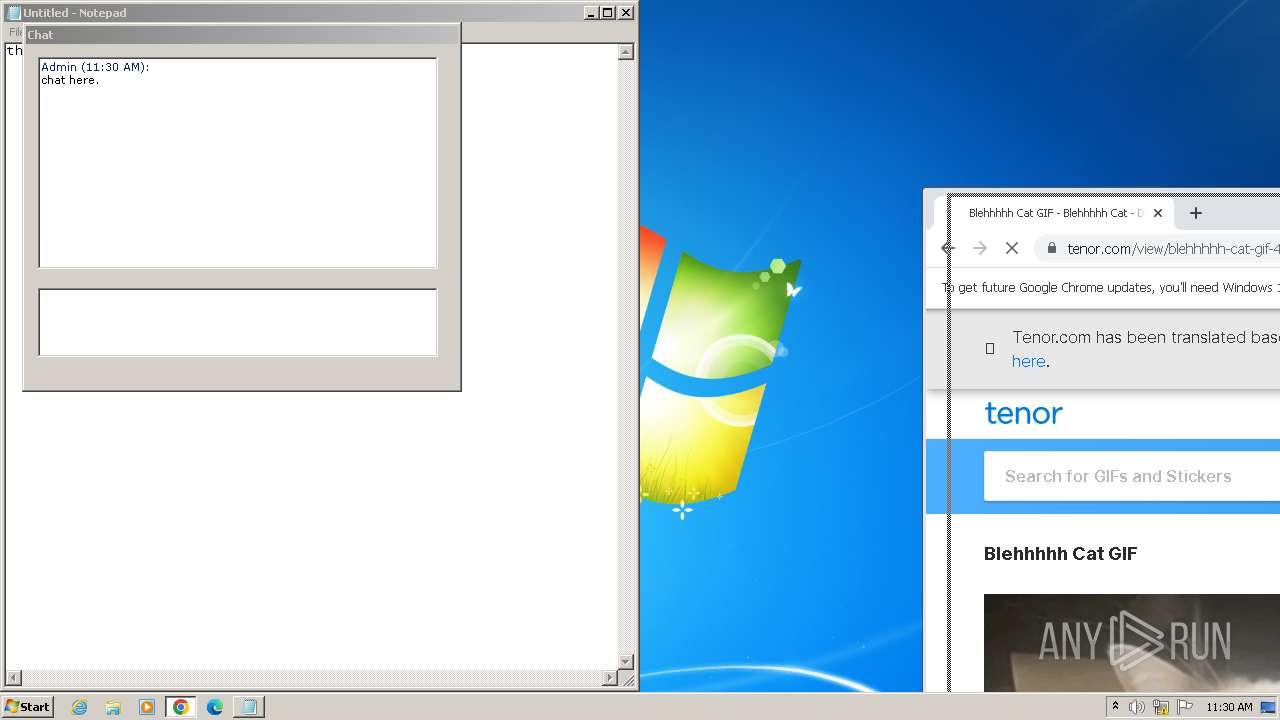Screen dimensions: 1280x720
Task: Maximize the Notepad window
Action: 608,13
